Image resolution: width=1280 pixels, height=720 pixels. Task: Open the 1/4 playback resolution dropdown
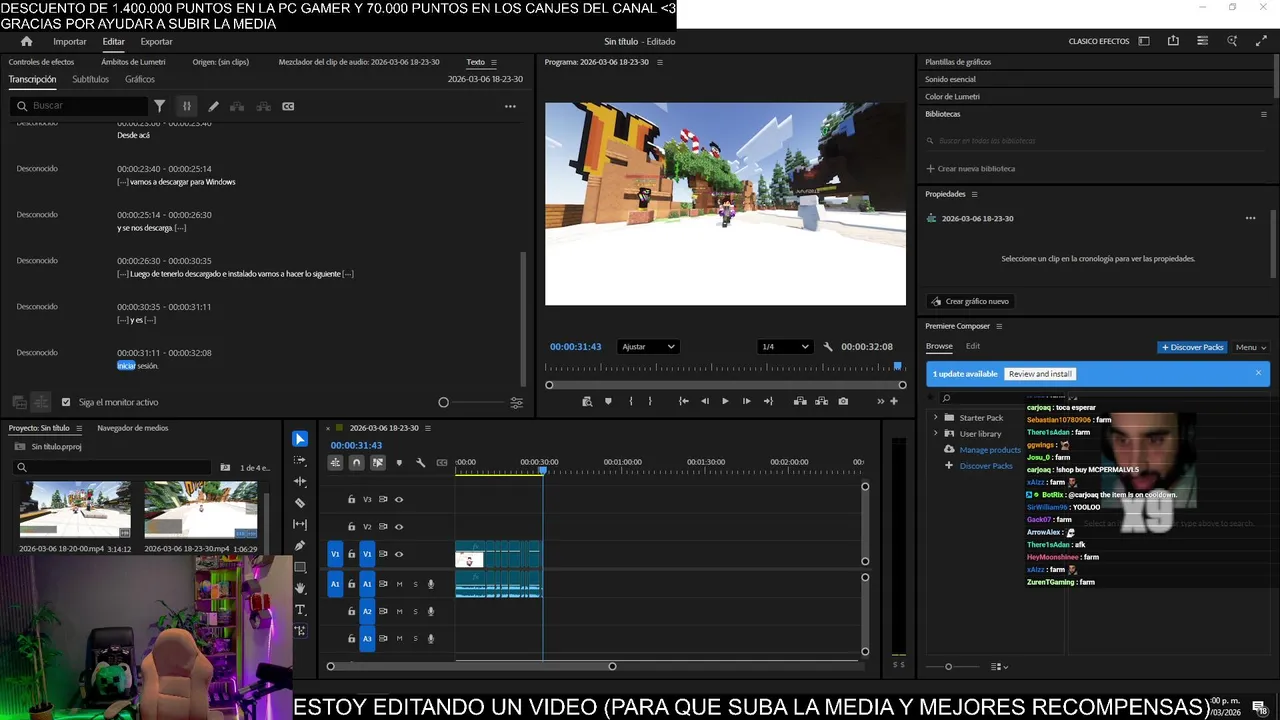[785, 347]
